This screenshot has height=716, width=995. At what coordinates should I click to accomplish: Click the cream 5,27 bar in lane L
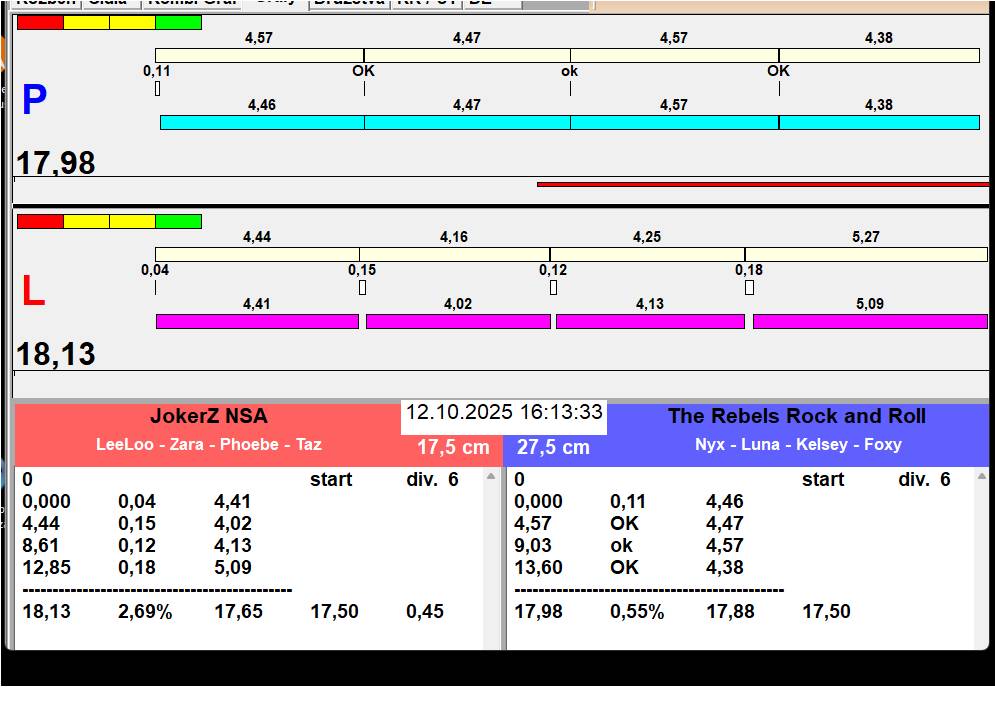point(865,254)
